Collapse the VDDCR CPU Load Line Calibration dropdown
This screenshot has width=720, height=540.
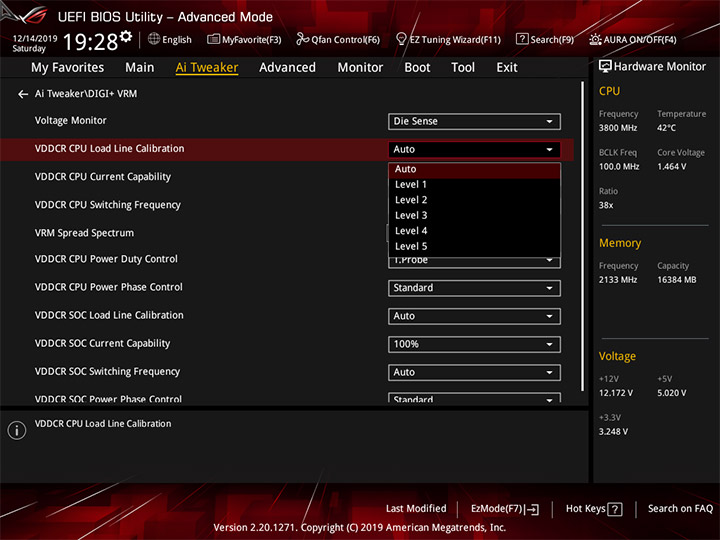coord(474,150)
